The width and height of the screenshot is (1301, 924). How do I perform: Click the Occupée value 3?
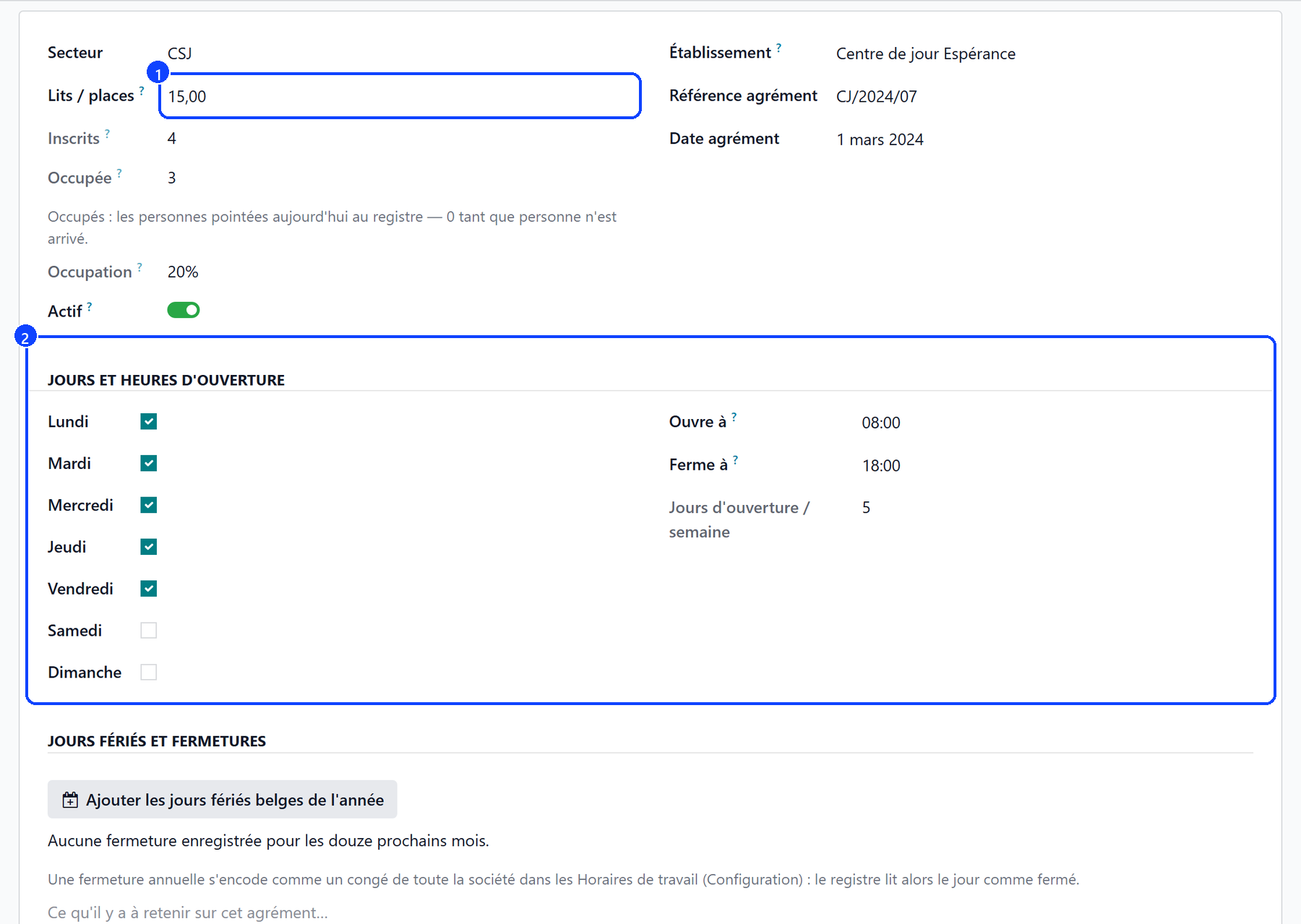point(172,178)
